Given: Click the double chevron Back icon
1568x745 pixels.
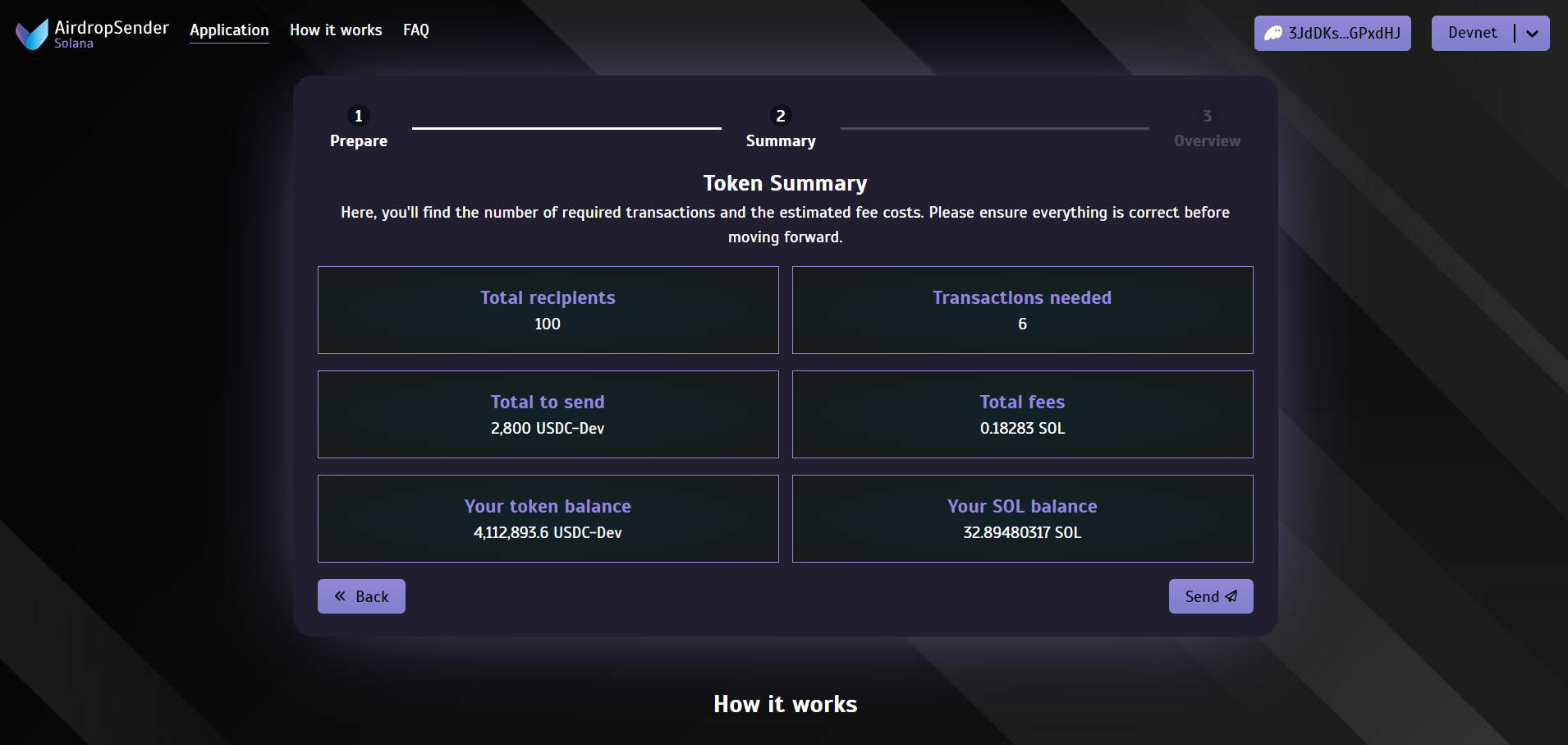Looking at the screenshot, I should click(340, 596).
